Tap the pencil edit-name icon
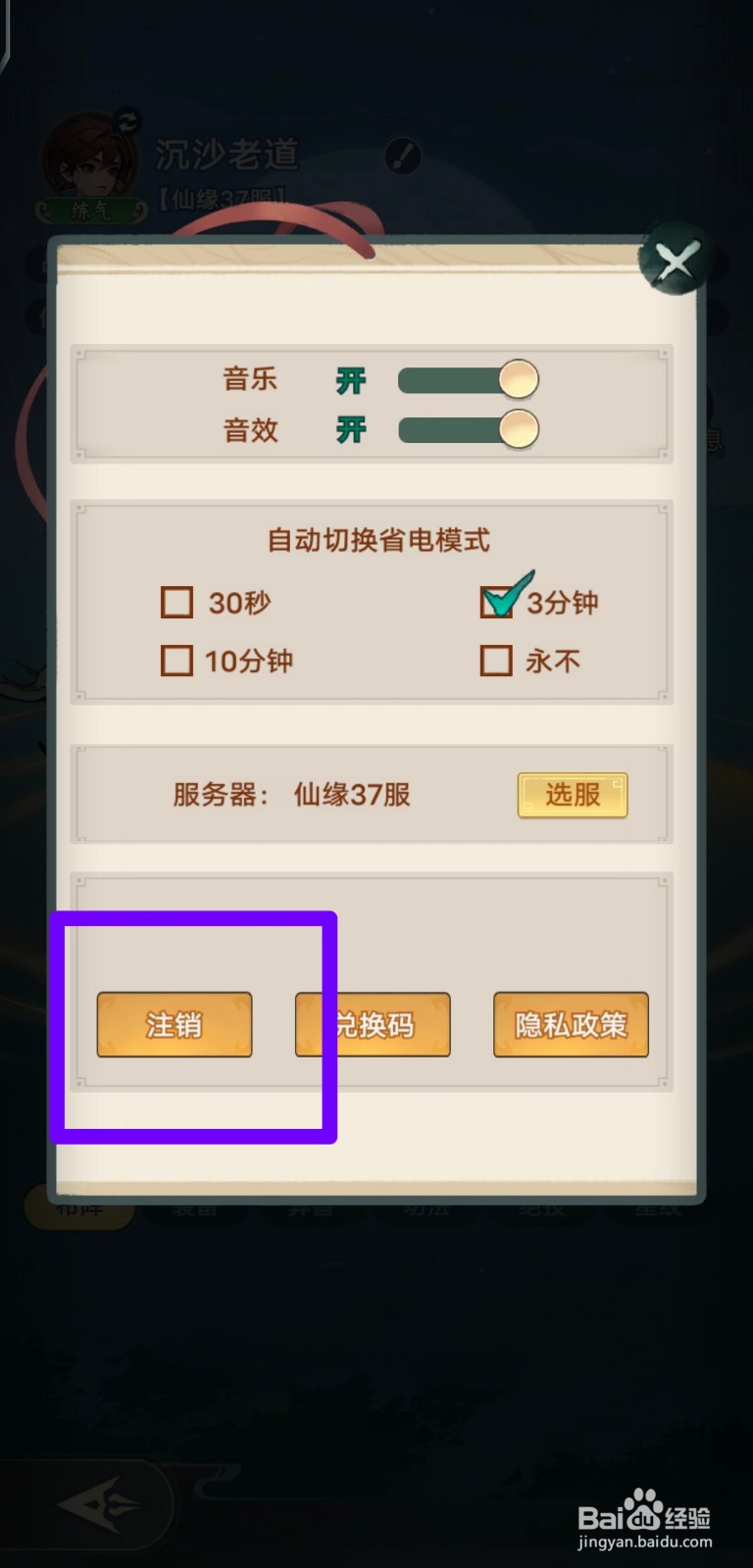753x1568 pixels. point(402,155)
